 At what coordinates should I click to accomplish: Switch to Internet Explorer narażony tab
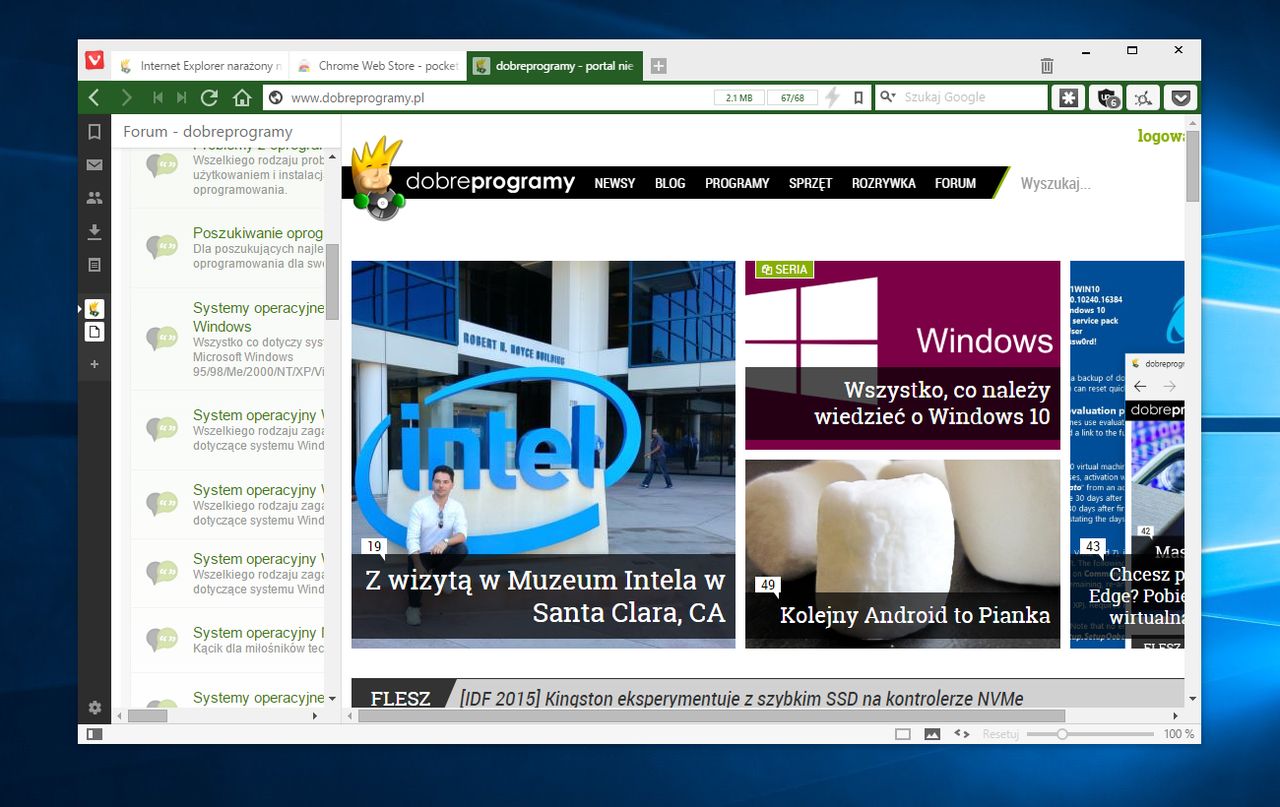200,66
